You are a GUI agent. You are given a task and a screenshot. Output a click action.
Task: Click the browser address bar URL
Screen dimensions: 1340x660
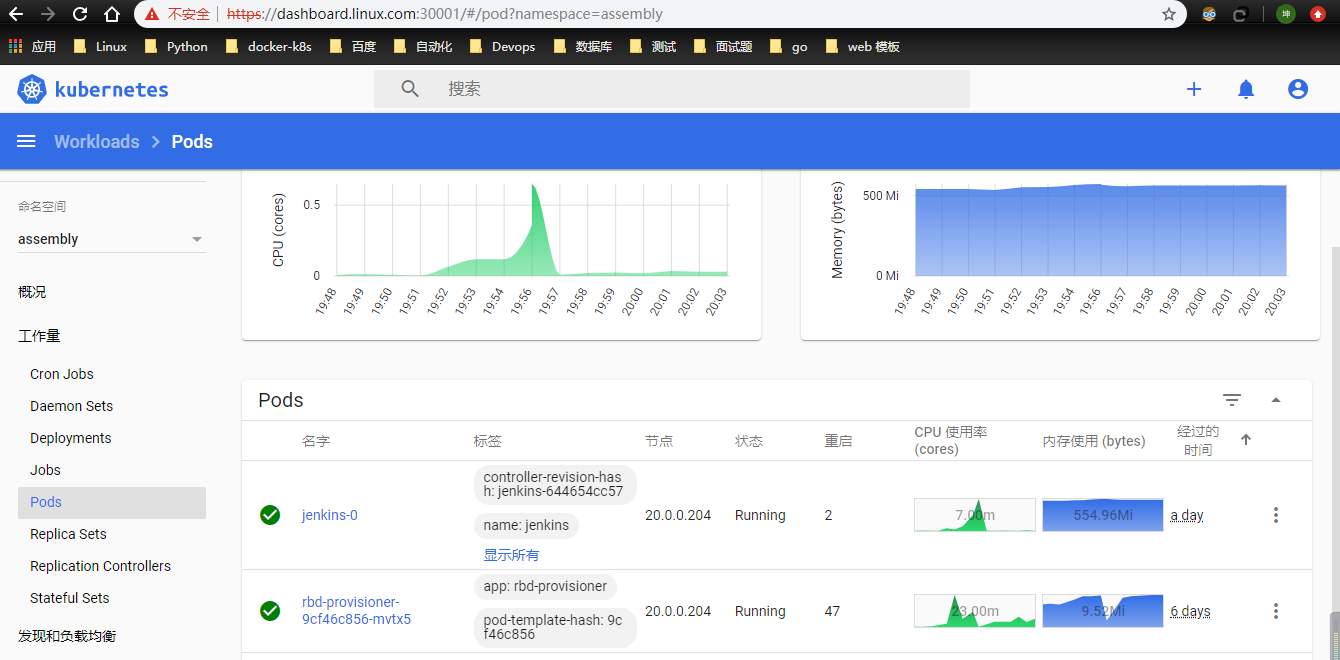click(445, 14)
